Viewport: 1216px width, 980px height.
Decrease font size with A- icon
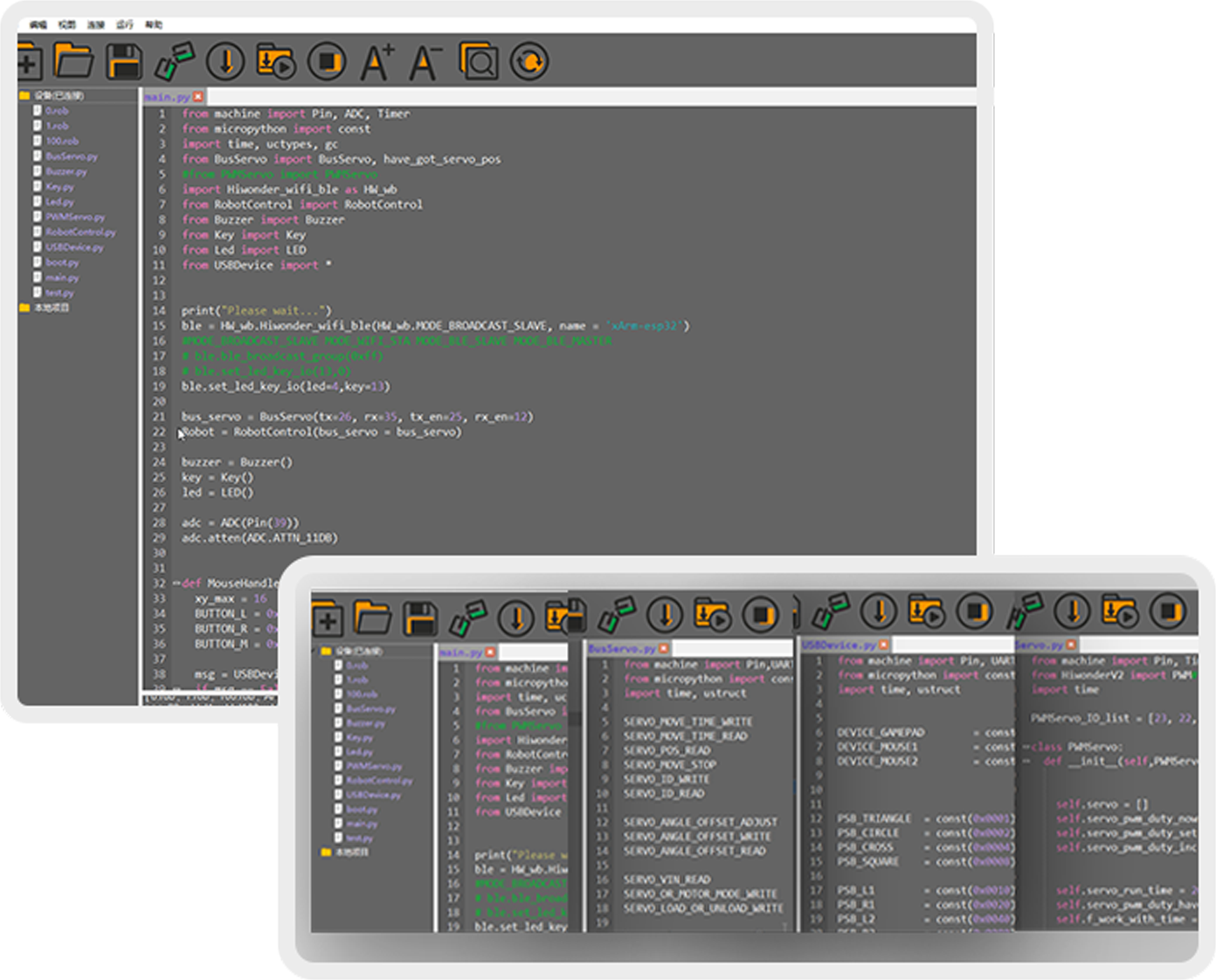(425, 62)
